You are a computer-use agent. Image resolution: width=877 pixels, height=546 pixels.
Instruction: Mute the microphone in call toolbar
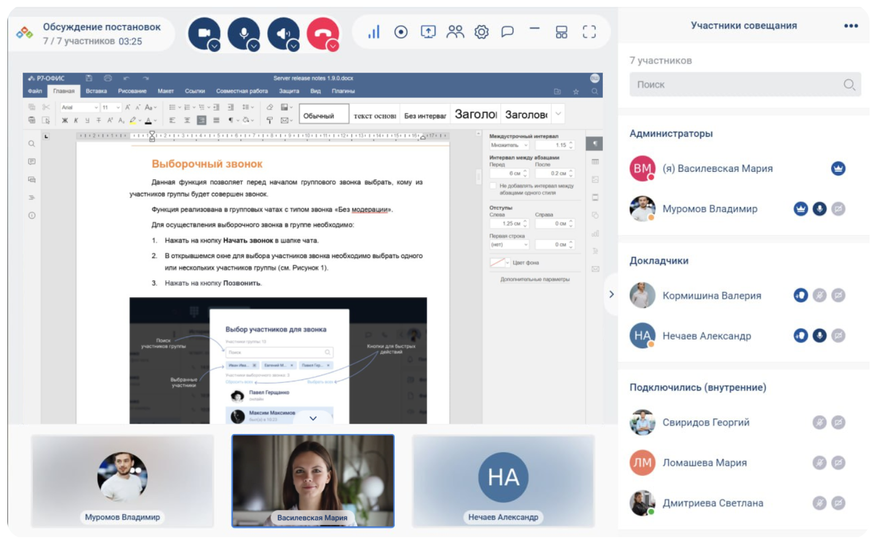pos(242,32)
